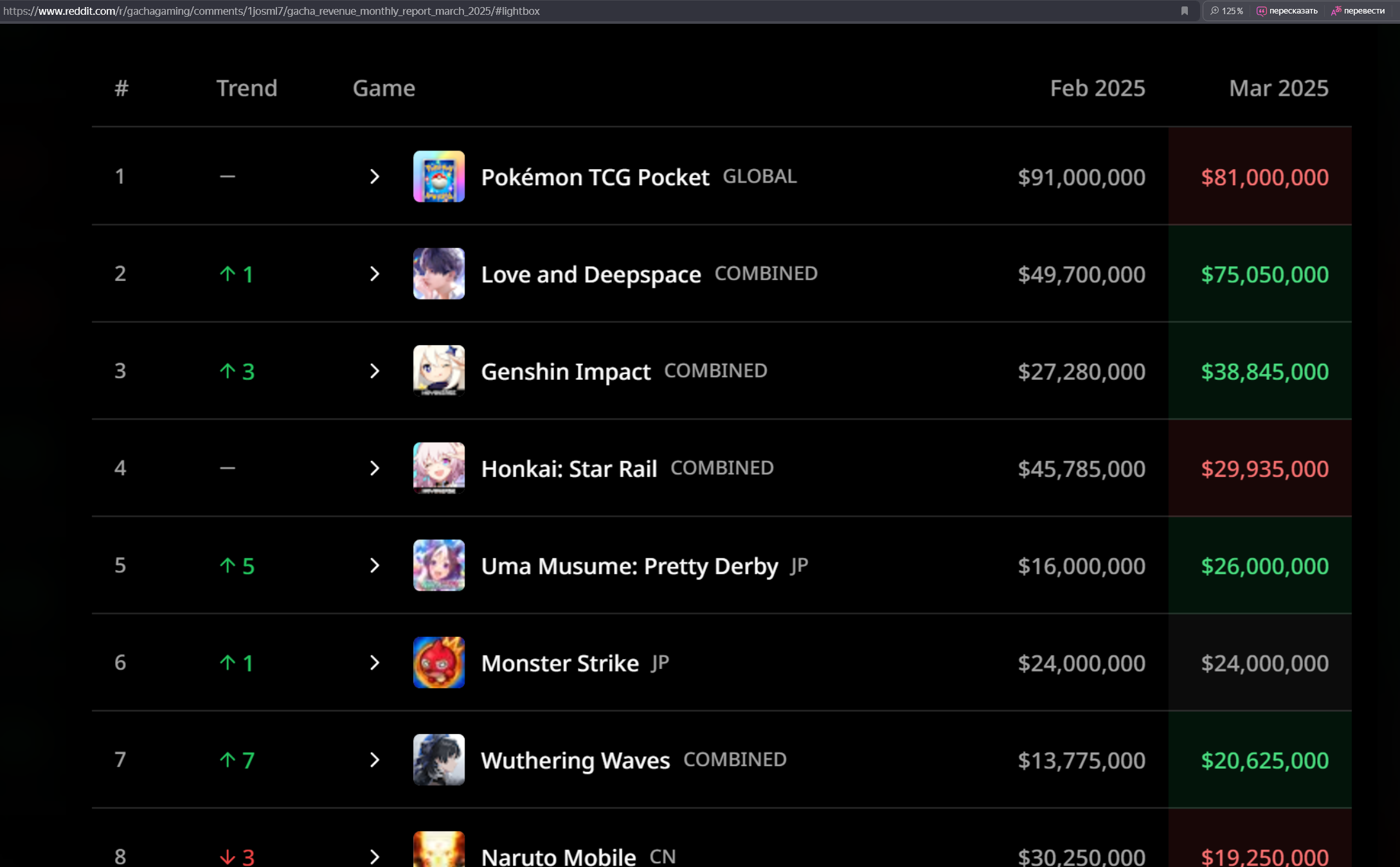Expand the Pokémon TCG Pocket row chevron
The image size is (1400, 867).
coord(375,177)
